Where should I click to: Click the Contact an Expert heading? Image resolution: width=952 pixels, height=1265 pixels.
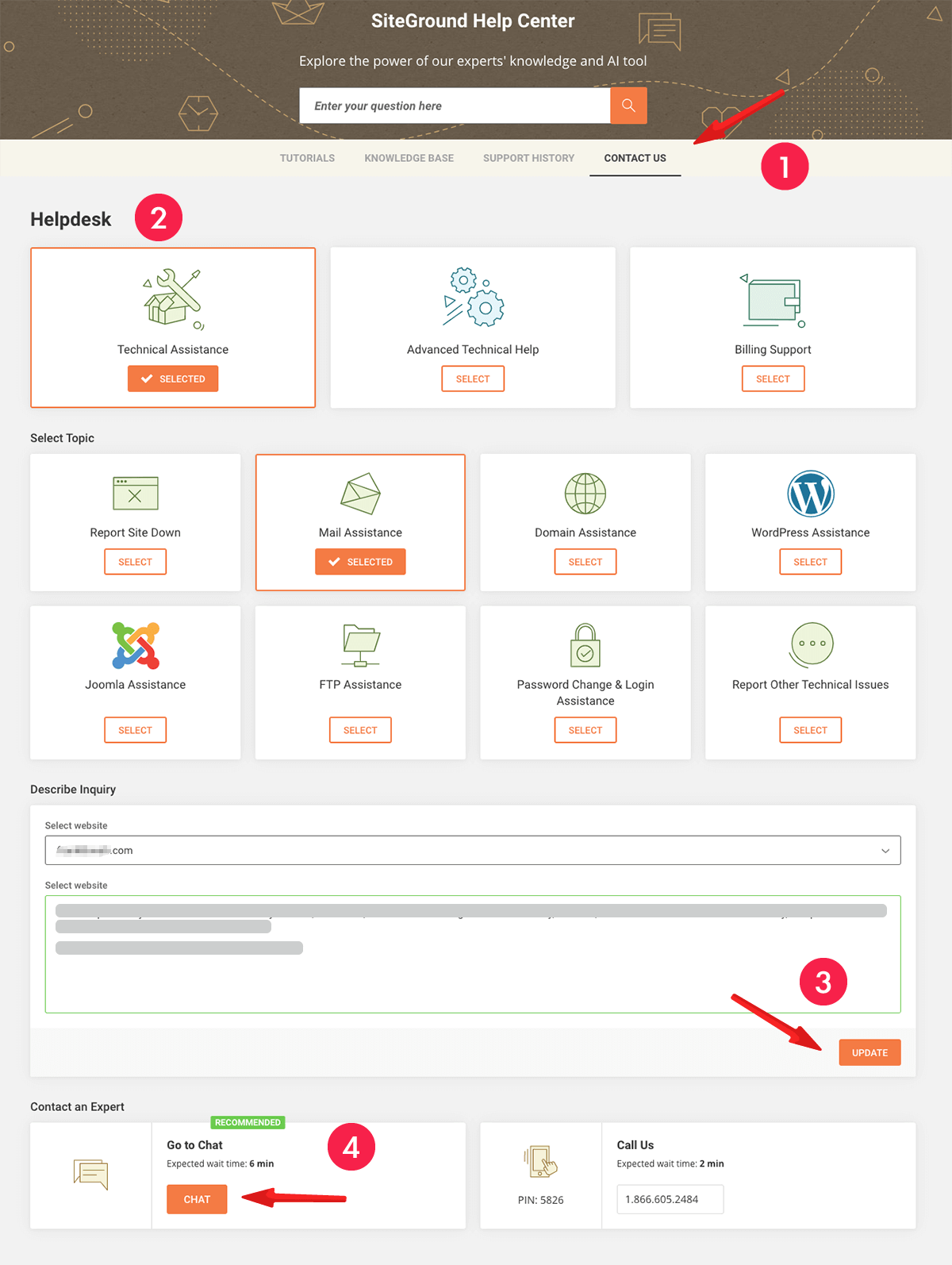coord(77,1107)
